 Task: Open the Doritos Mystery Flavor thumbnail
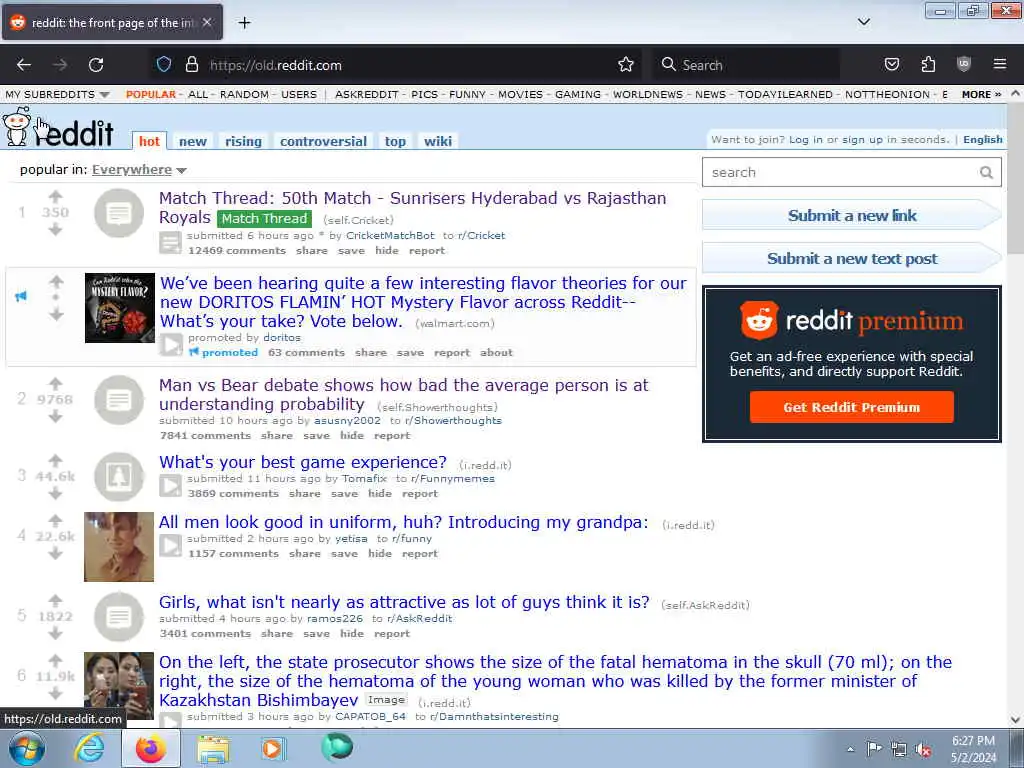[120, 308]
